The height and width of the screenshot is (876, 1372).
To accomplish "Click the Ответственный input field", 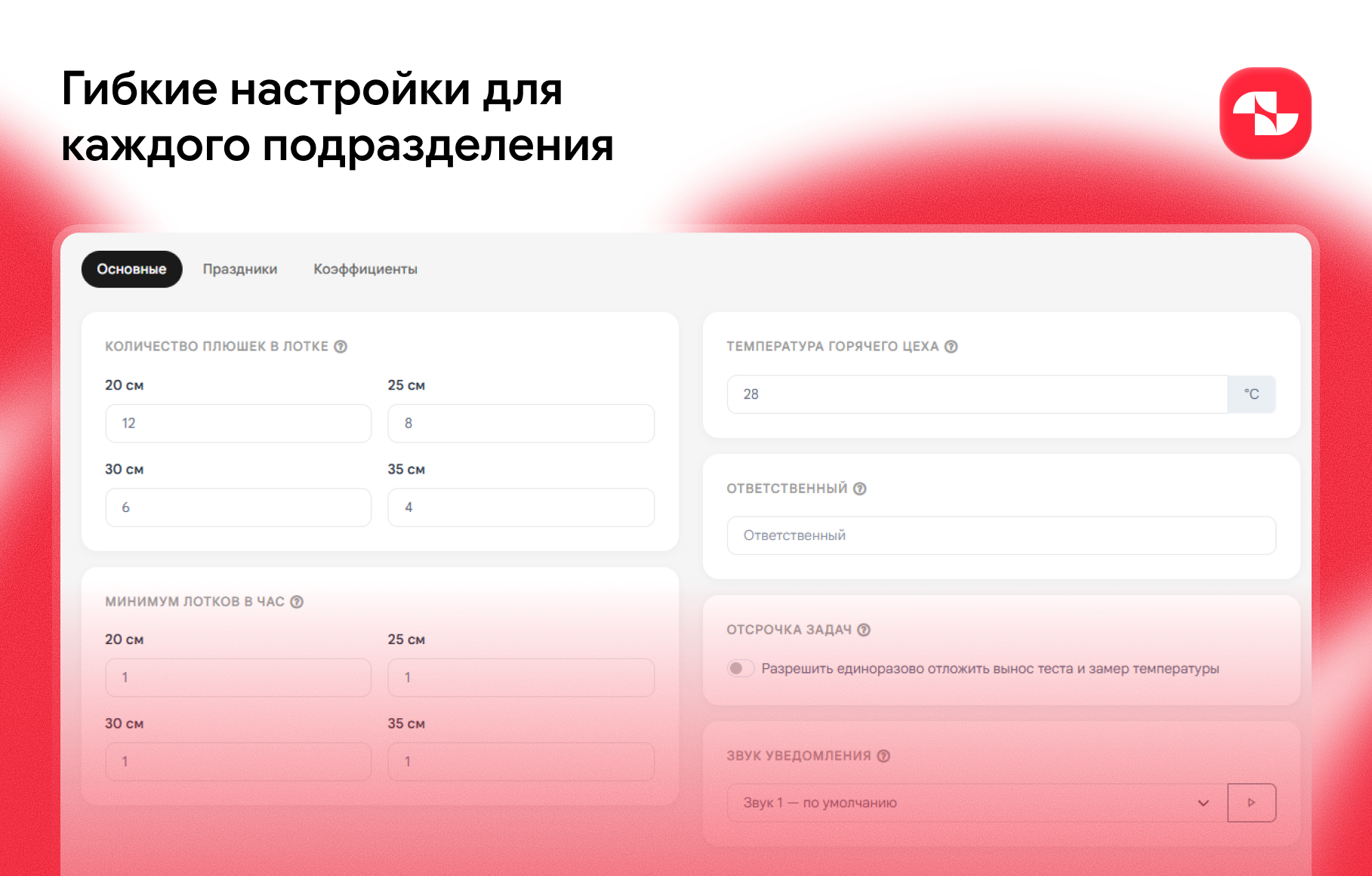I will [1001, 535].
